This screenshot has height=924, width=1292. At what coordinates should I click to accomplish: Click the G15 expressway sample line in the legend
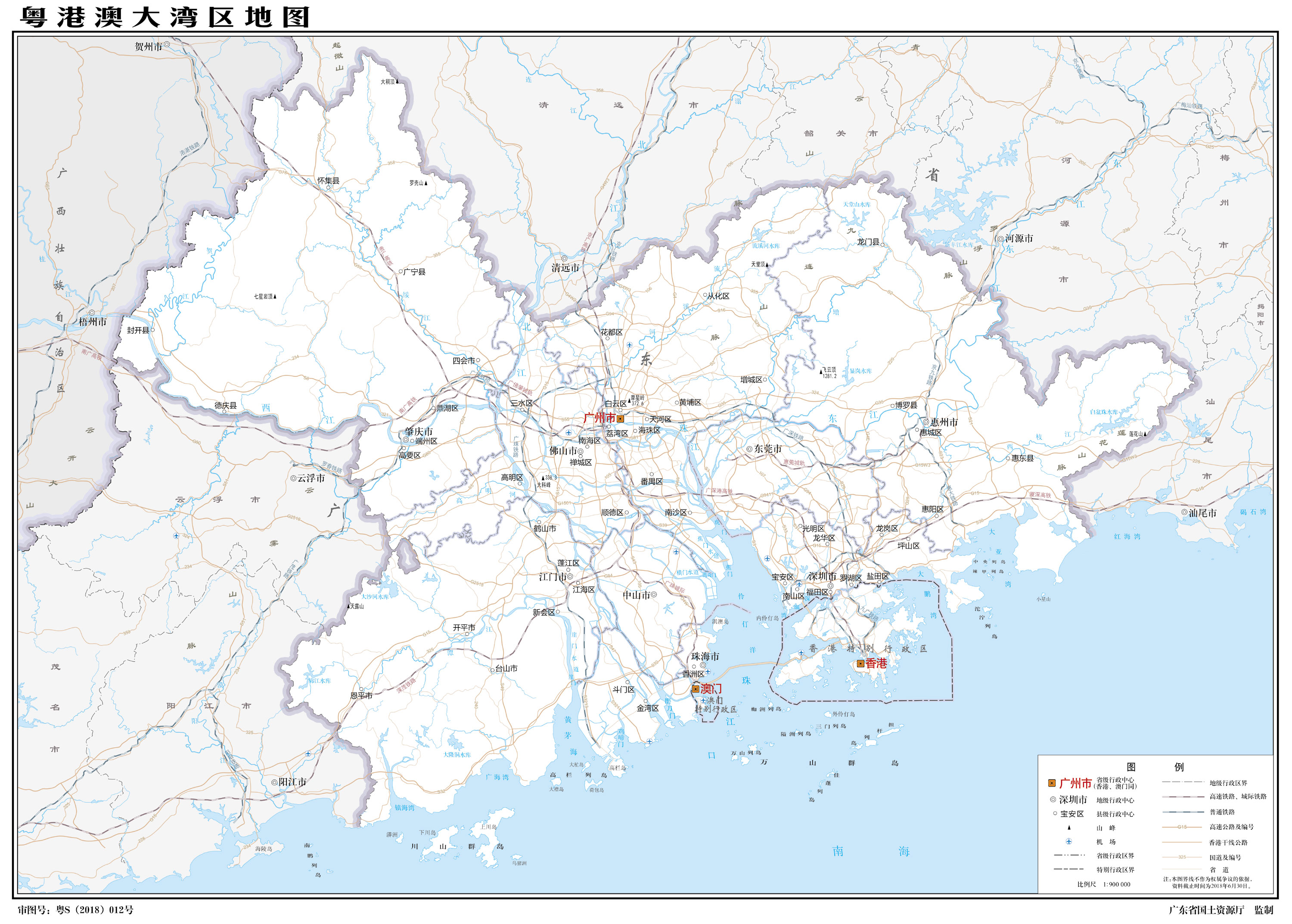click(1182, 827)
